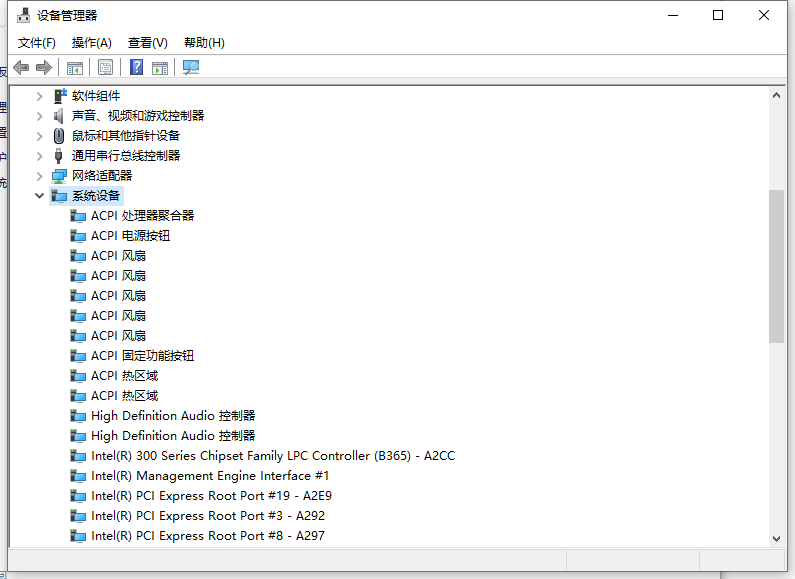
Task: Click the 网络适配器 network icon
Action: pos(60,176)
